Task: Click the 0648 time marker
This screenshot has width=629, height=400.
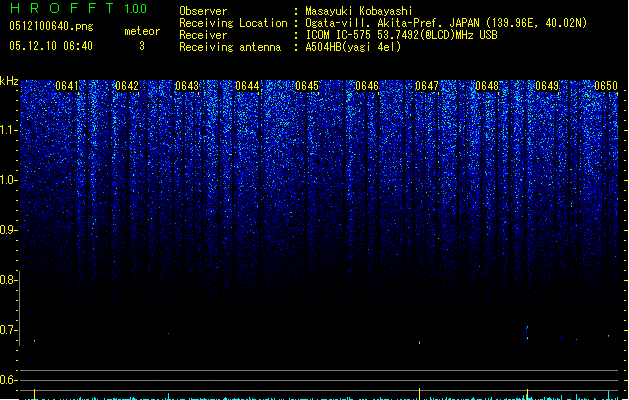Action: coord(487,86)
